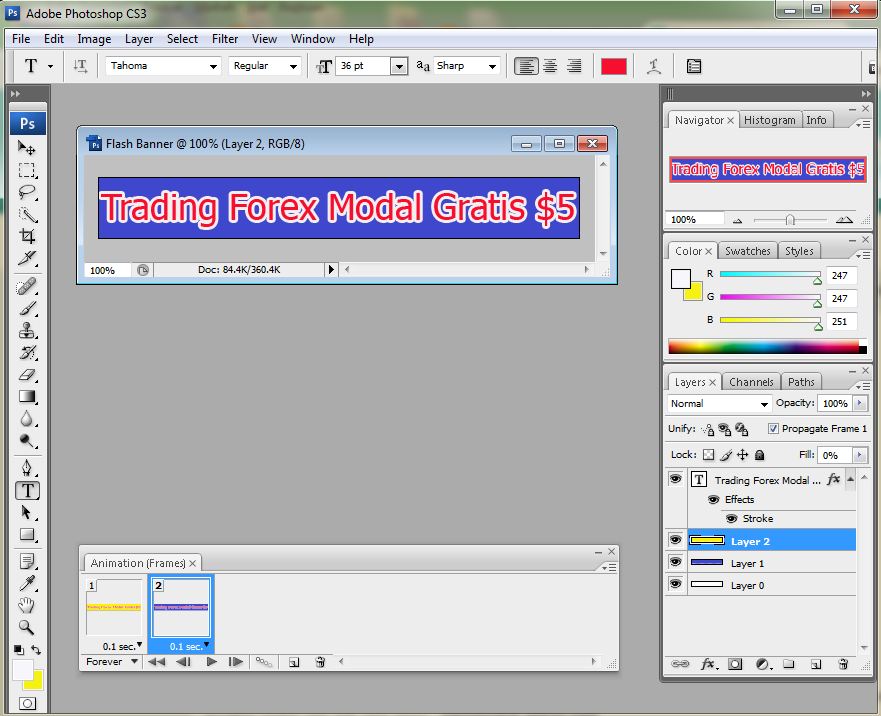The width and height of the screenshot is (881, 716).
Task: Click Left align text button
Action: (x=526, y=66)
